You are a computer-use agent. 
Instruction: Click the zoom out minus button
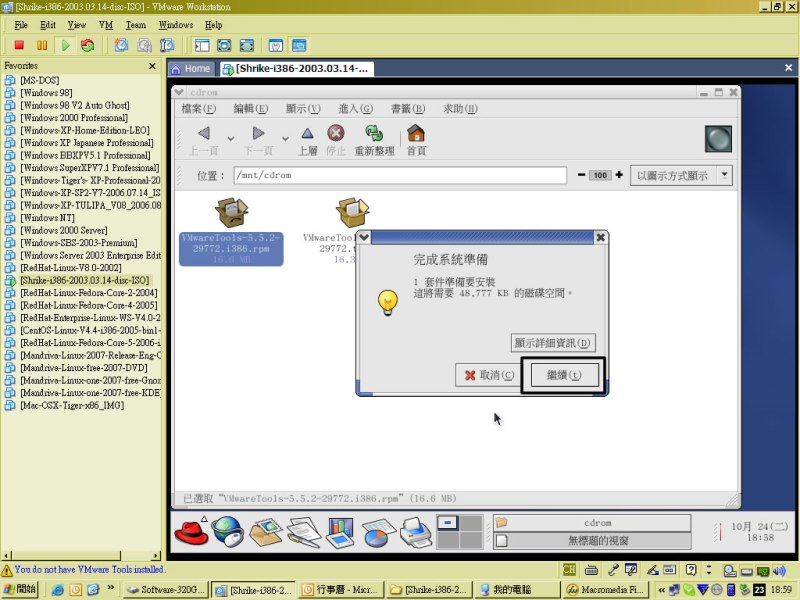[x=581, y=175]
